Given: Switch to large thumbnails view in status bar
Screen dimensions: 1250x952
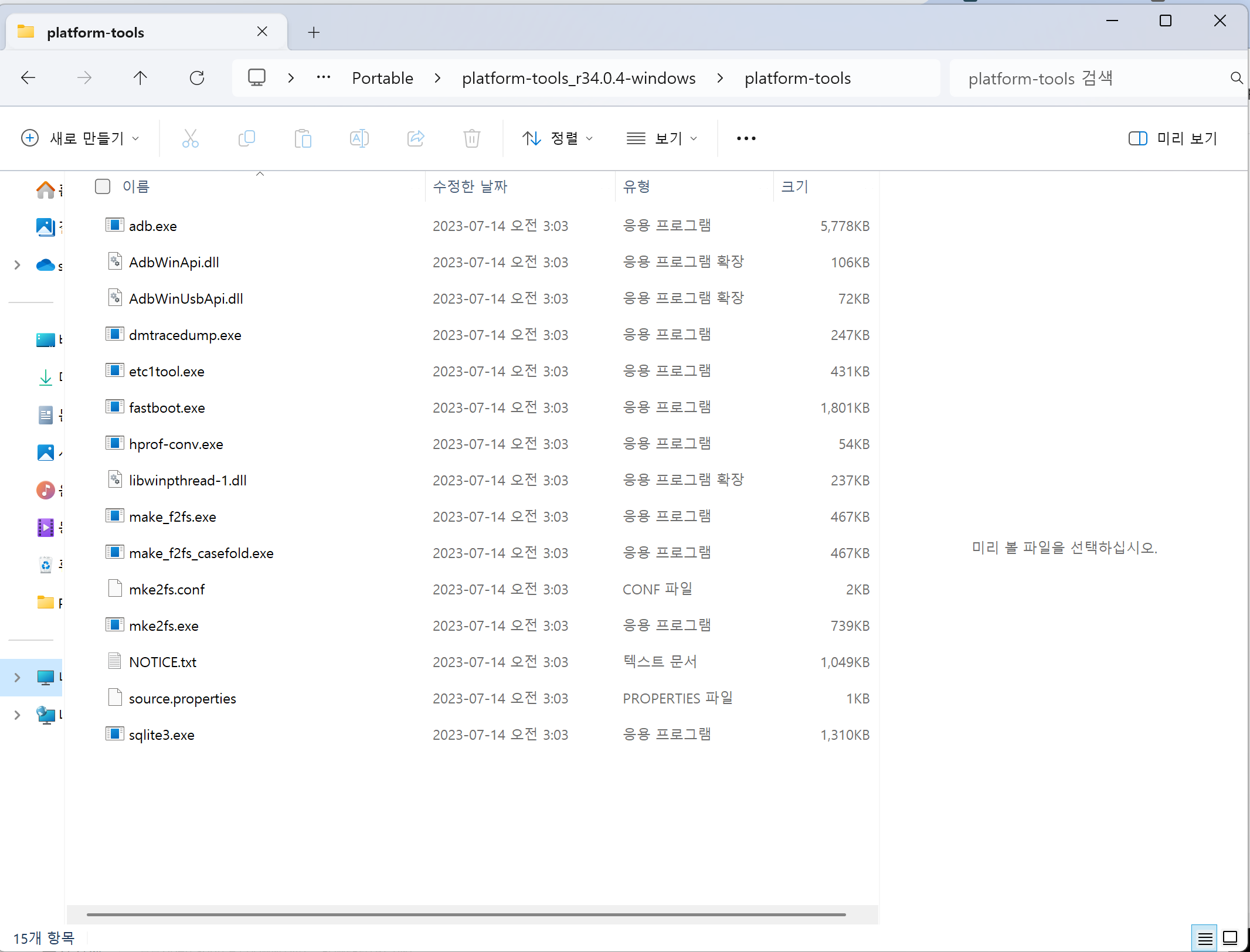Looking at the screenshot, I should point(1229,938).
